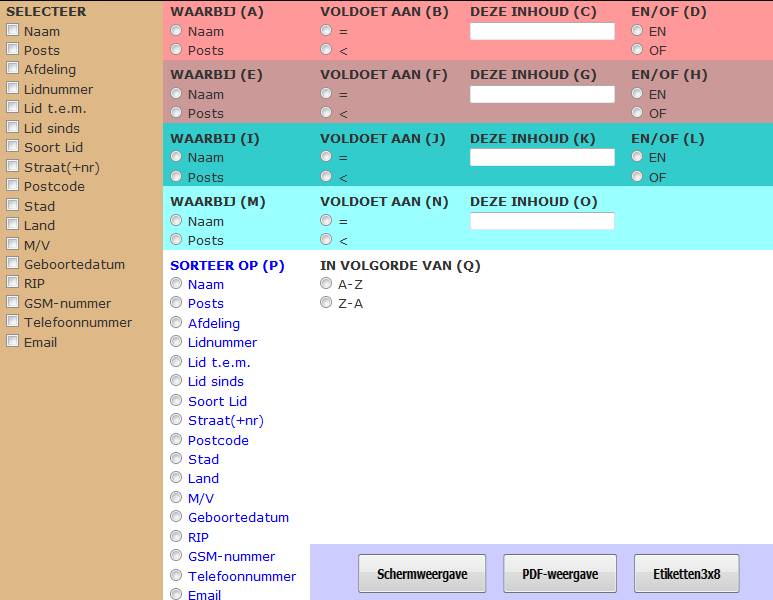Viewport: 773px width, 600px height.
Task: Sort by Afdeling under SORTEER OP (P)
Action: [176, 322]
